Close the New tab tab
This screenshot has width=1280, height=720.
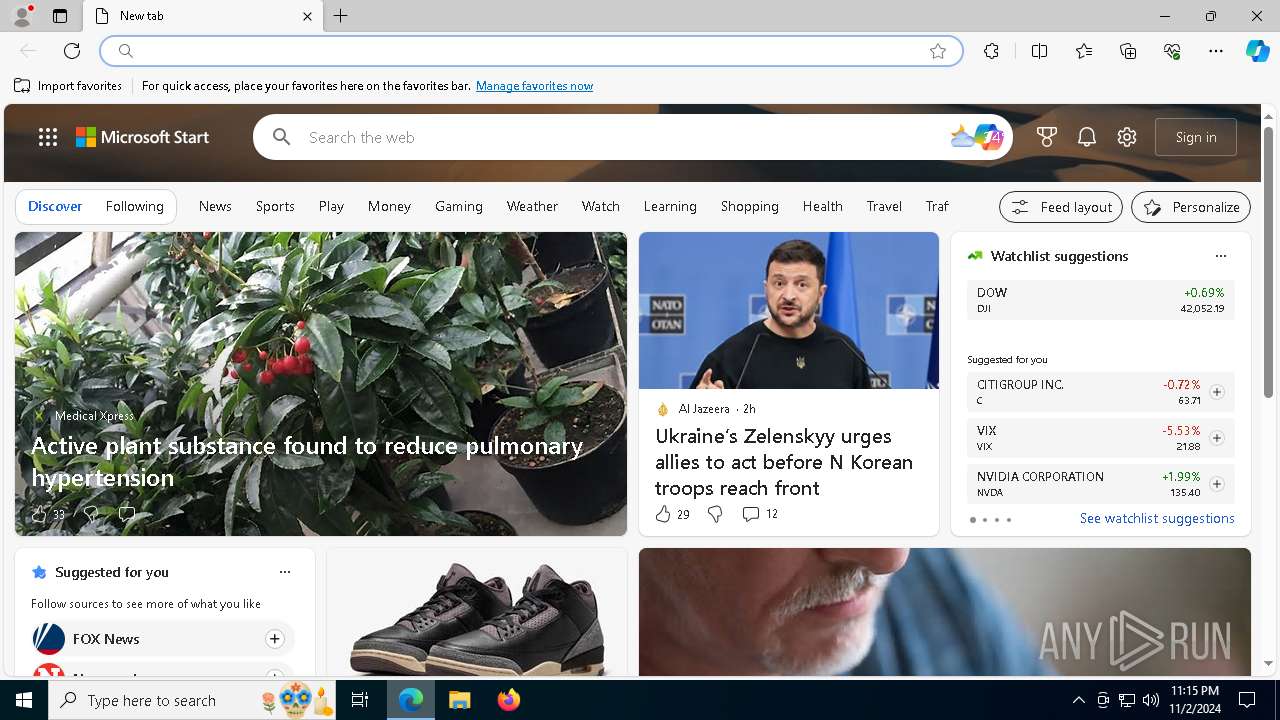click(307, 16)
